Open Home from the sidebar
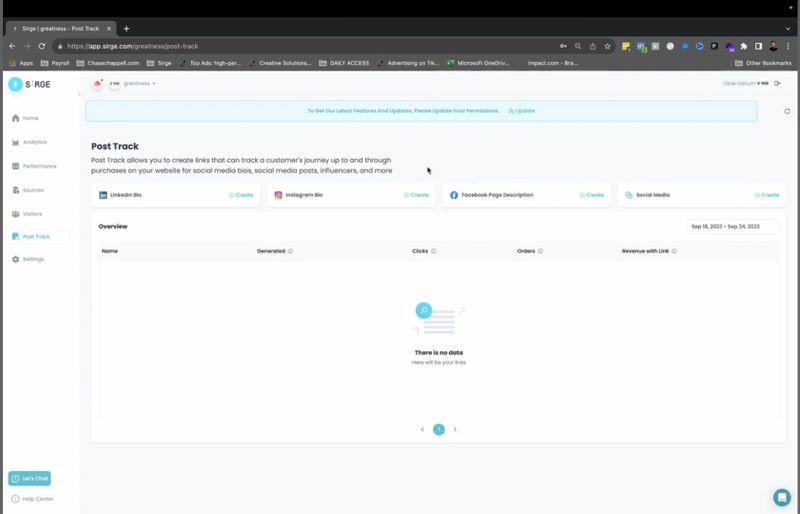Screen dimensions: 800x514 30,118
